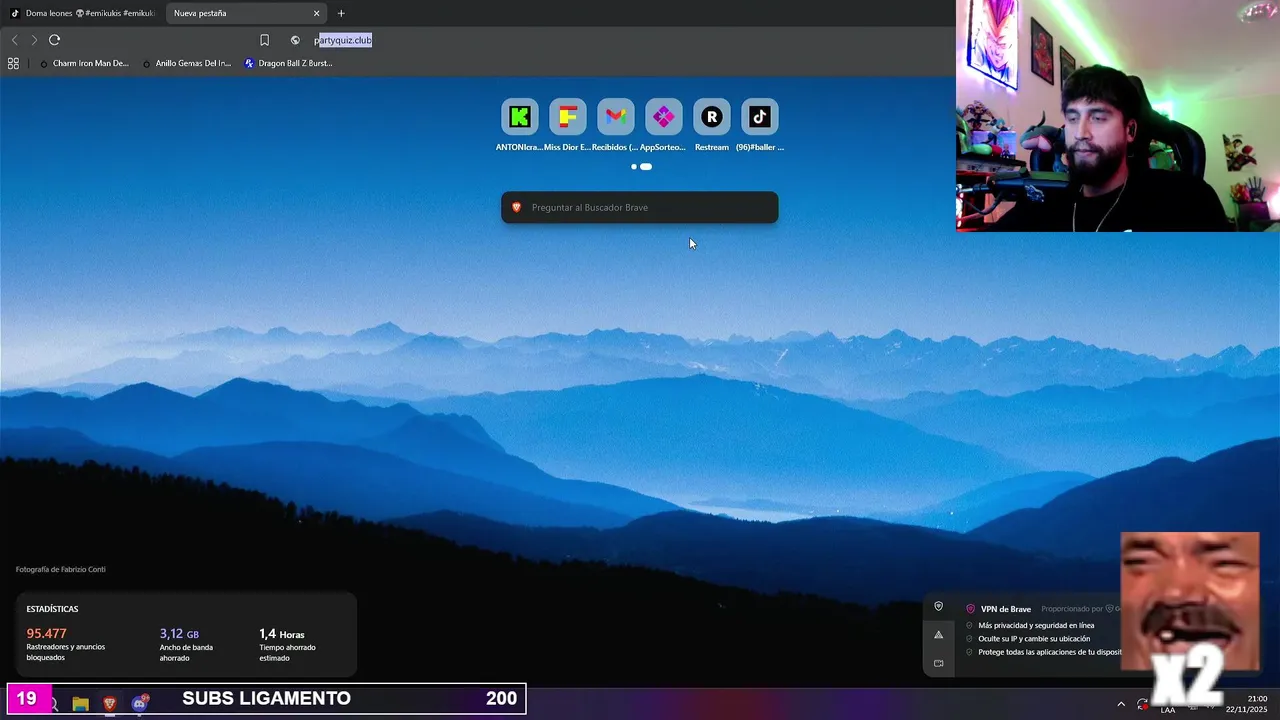Viewport: 1280px width, 720px height.
Task: Click the VPN de Brave heading
Action: (1006, 609)
